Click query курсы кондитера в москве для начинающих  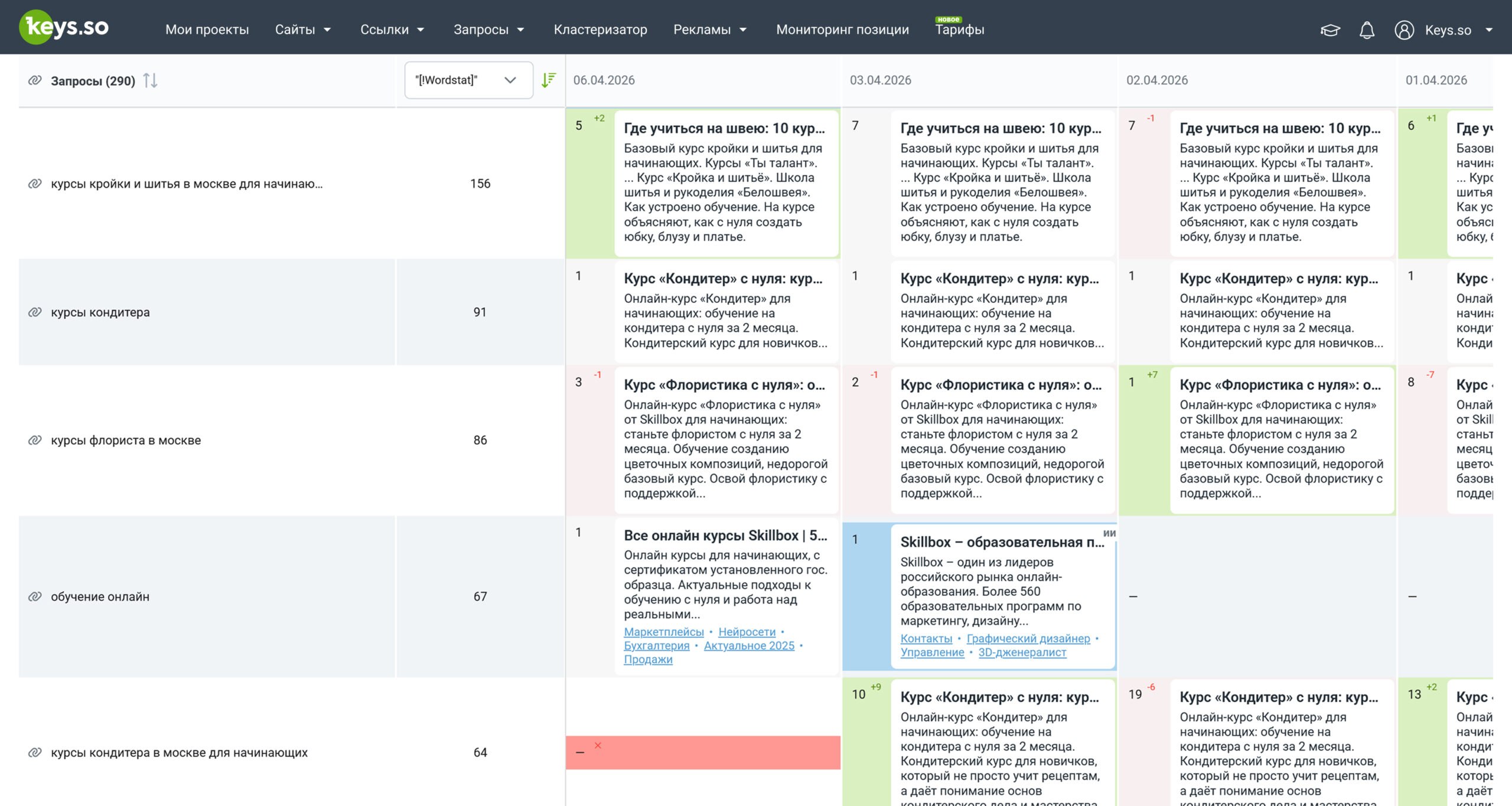[x=179, y=752]
